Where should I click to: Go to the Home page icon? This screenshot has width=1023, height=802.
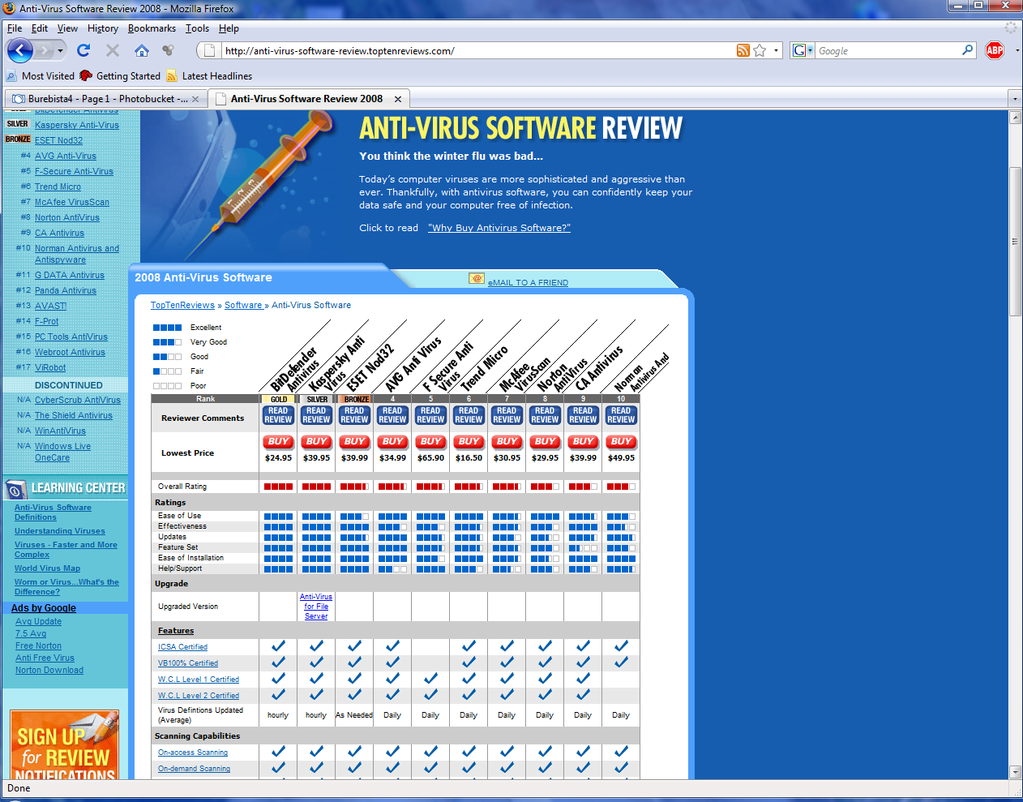(142, 50)
